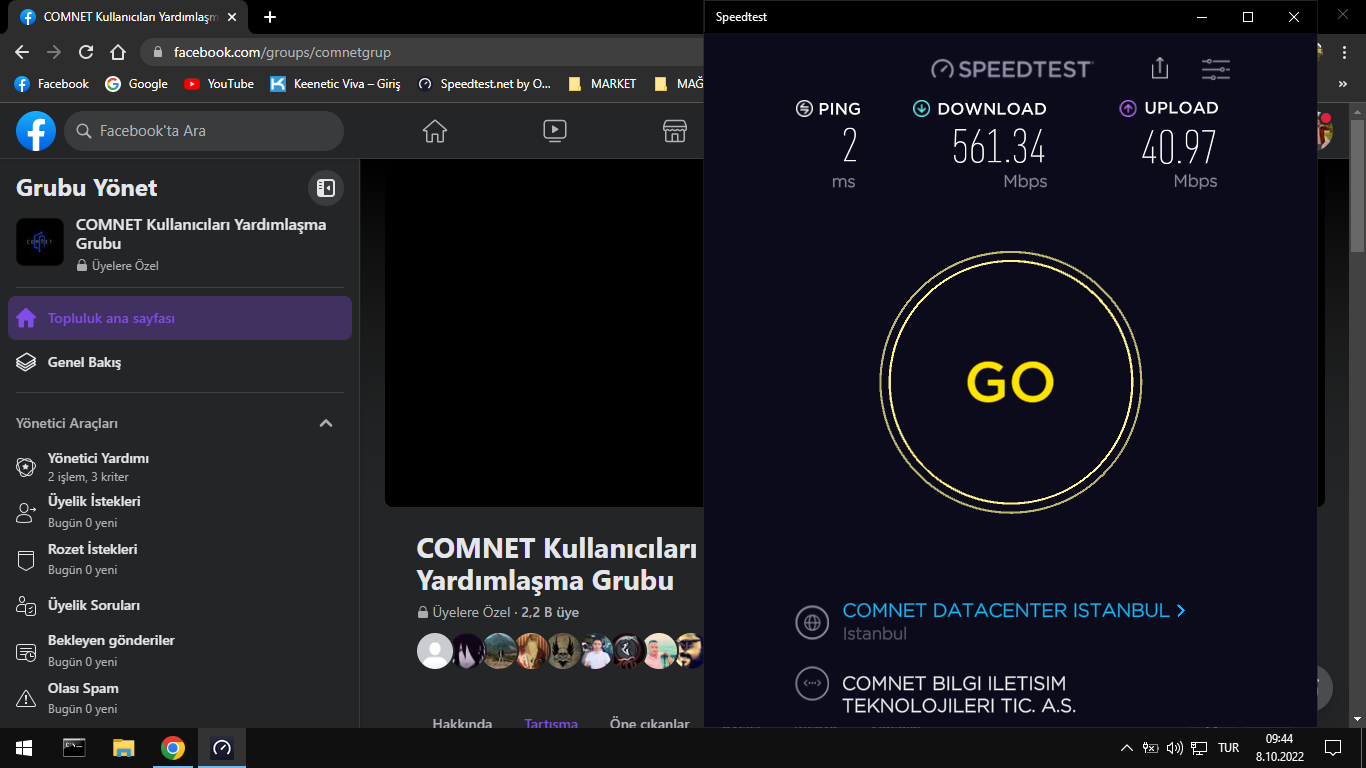The image size is (1366, 768).
Task: Open the MARKET bookmarks folder
Action: (x=602, y=84)
